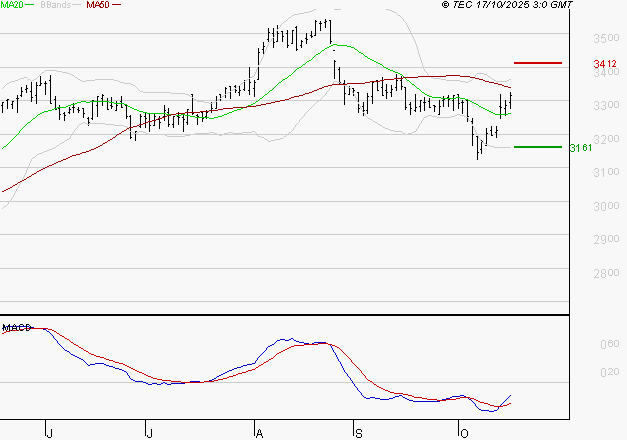Click the 3200 price axis label
Image resolution: width=627 pixels, height=440 pixels.
[606, 139]
